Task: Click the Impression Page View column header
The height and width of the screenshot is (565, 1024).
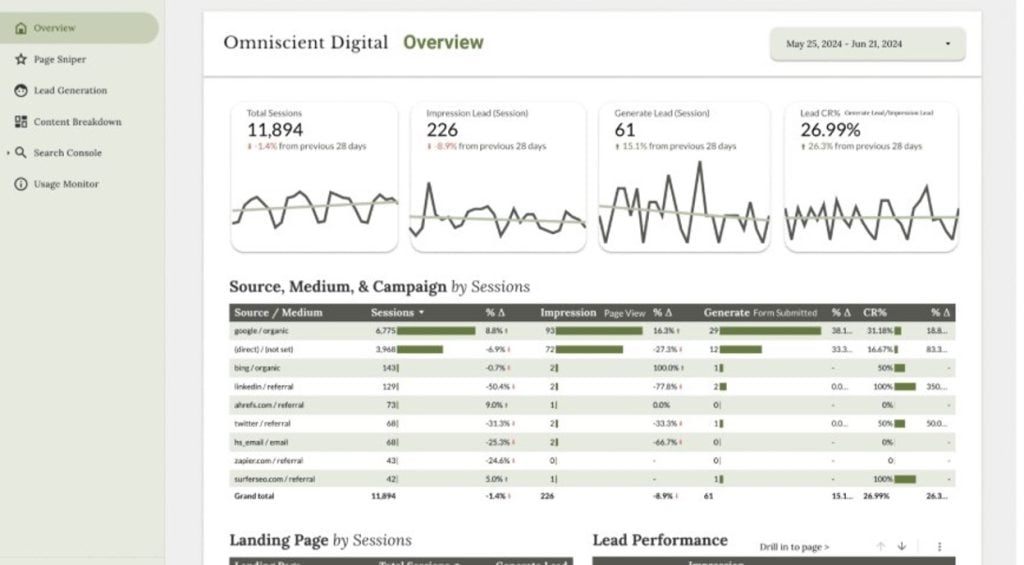Action: [592, 312]
